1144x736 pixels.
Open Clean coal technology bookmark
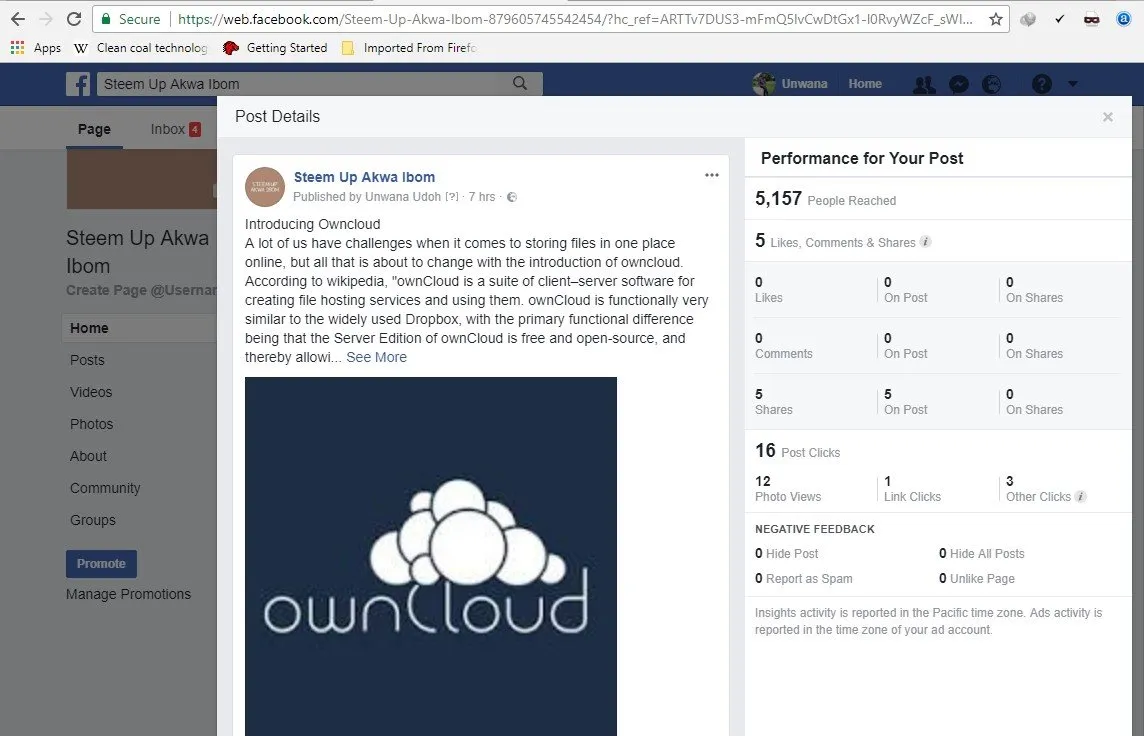142,47
